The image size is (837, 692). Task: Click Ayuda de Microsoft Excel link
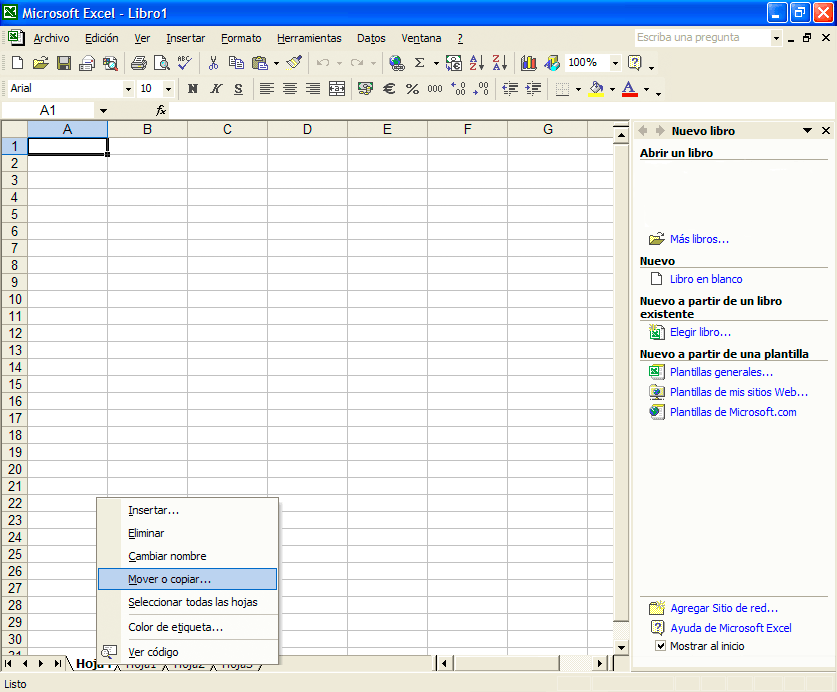point(731,628)
